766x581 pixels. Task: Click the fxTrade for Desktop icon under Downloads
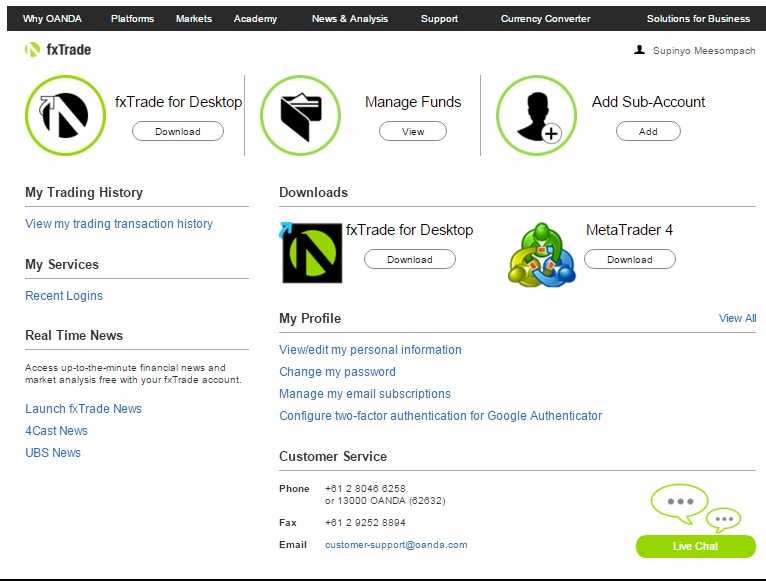(311, 253)
